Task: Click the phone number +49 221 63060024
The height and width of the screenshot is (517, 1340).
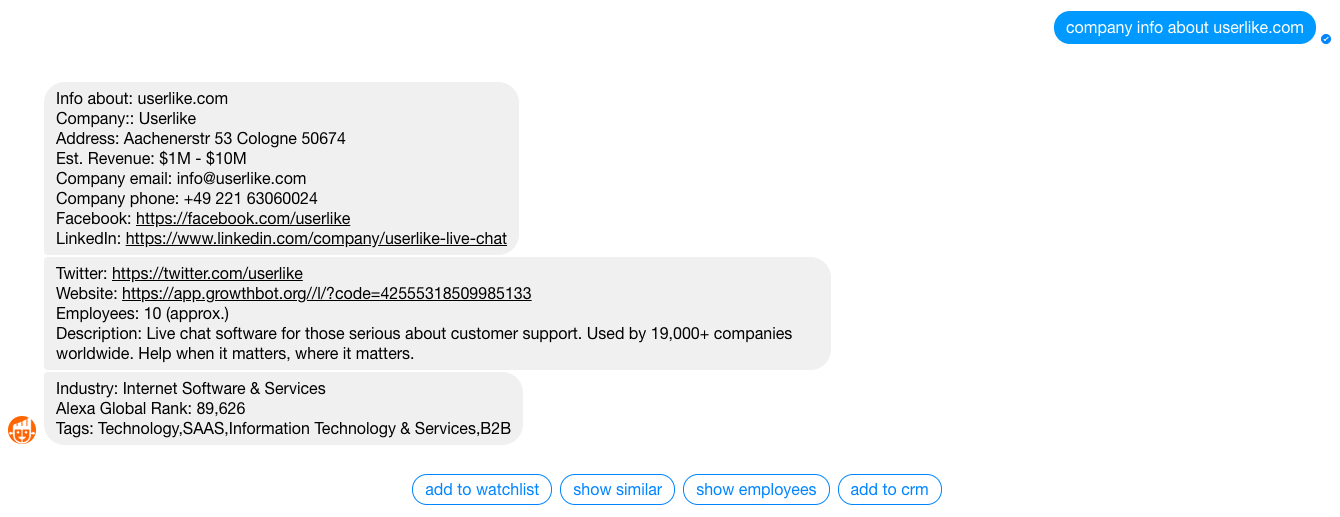Action: [251, 198]
